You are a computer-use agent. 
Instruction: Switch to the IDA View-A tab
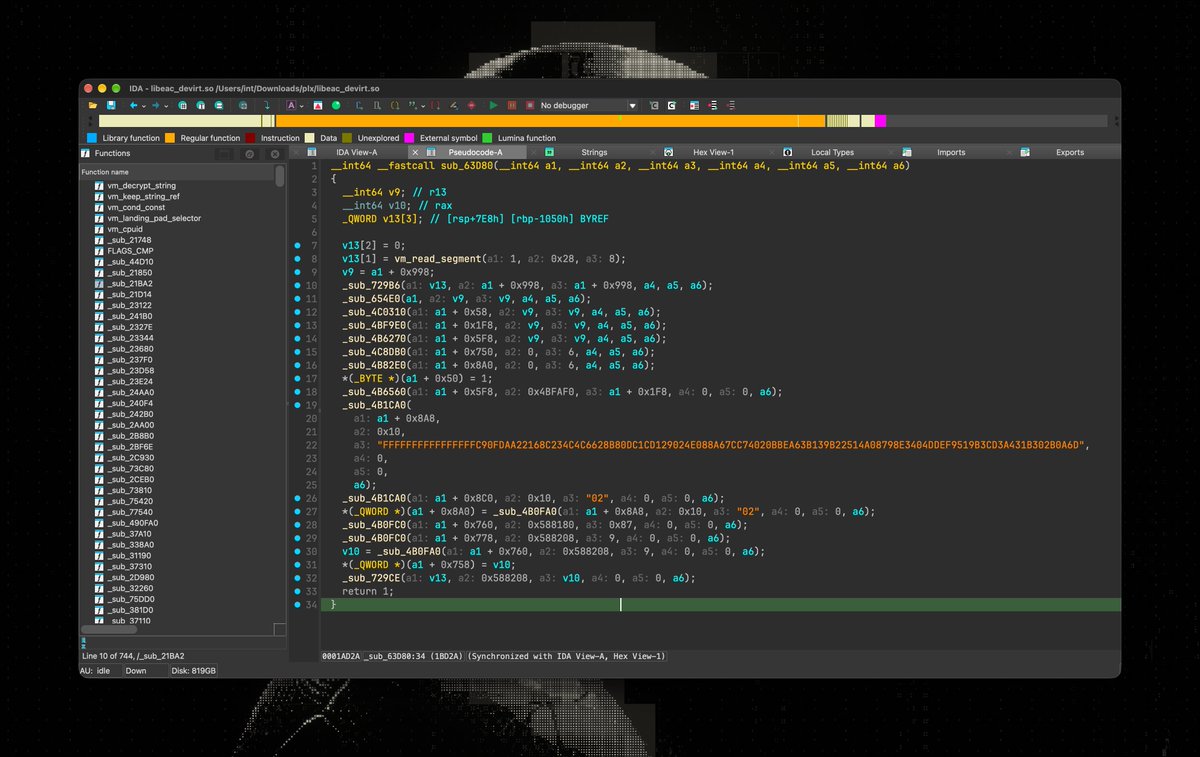[357, 152]
